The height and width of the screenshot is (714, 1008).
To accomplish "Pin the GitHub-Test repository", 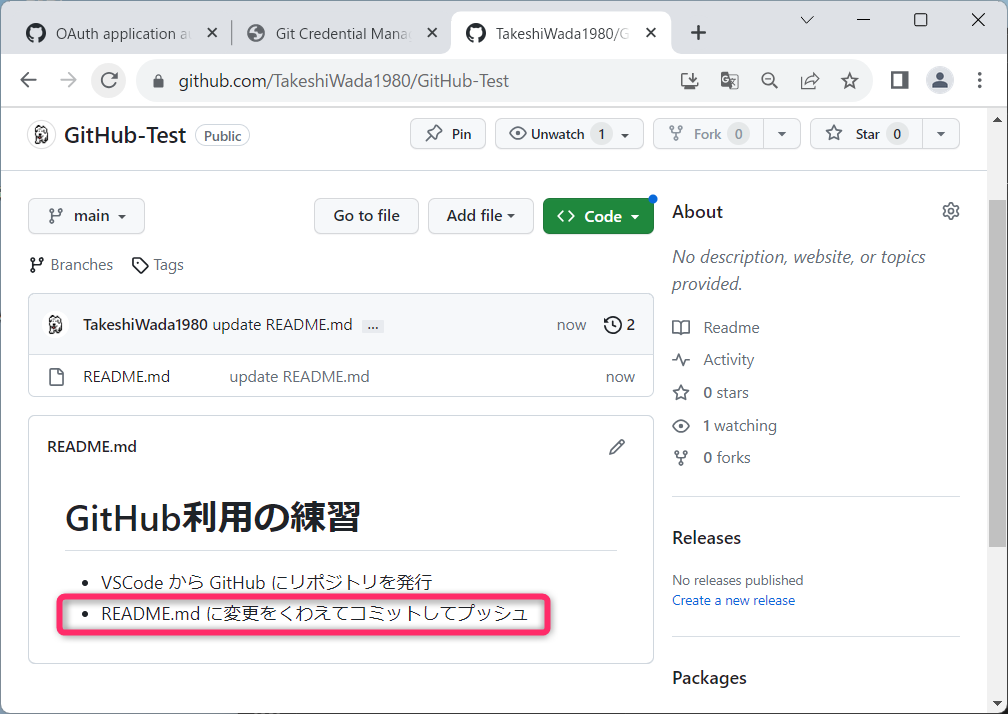I will click(448, 134).
